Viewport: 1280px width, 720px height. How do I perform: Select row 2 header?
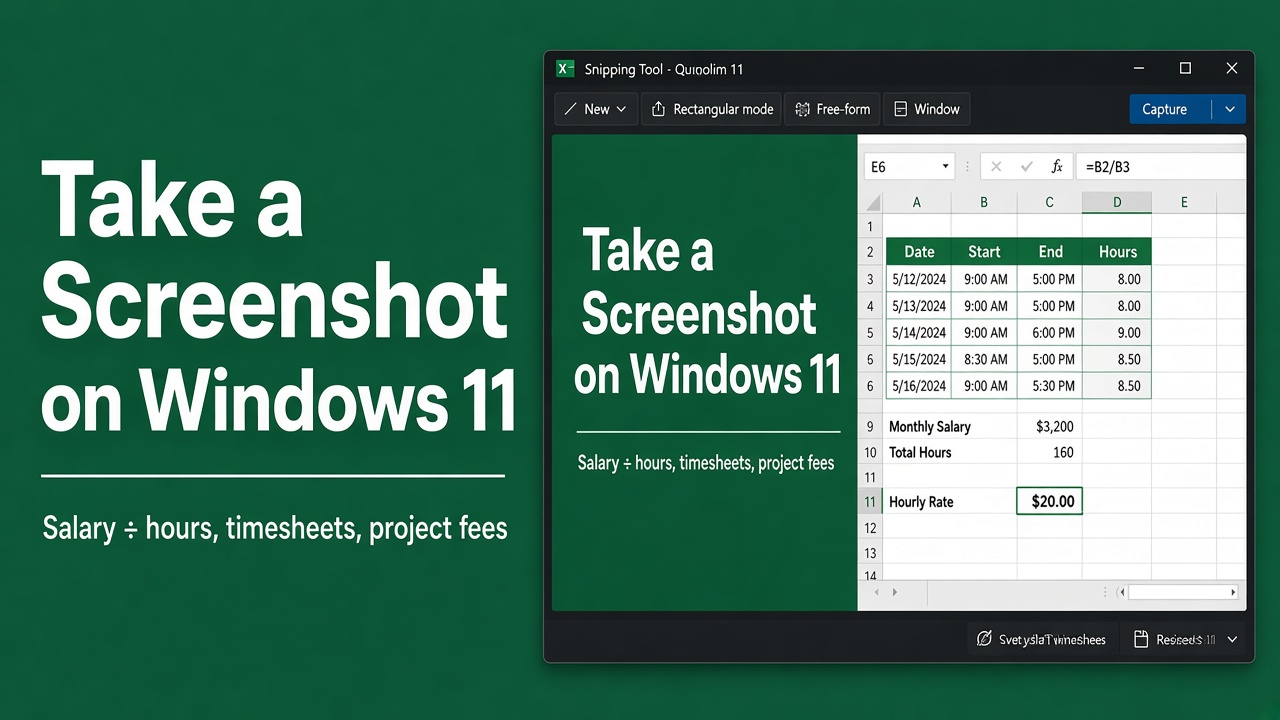click(870, 252)
